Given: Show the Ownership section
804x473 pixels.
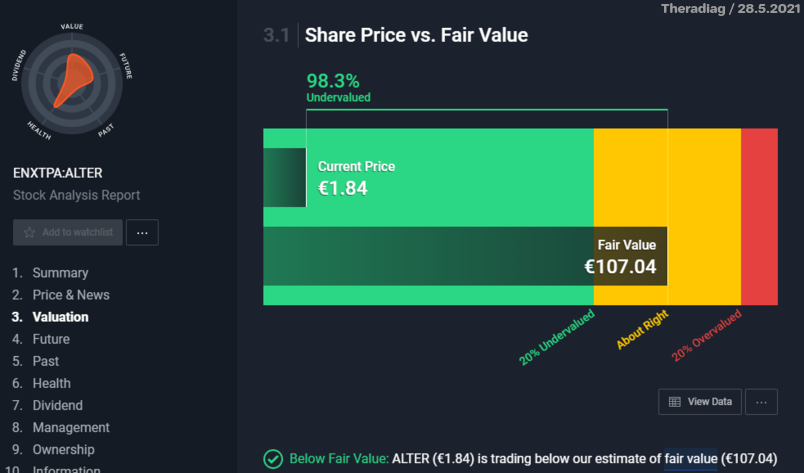Looking at the screenshot, I should (63, 449).
